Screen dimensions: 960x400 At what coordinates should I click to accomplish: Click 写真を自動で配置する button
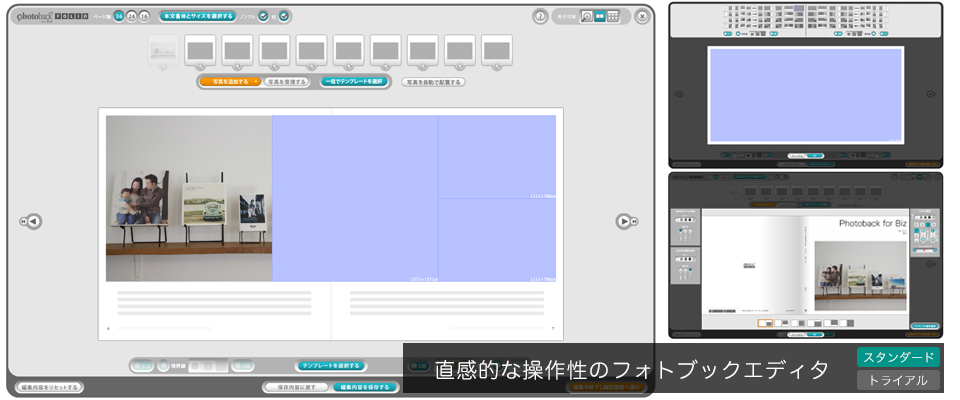point(433,81)
